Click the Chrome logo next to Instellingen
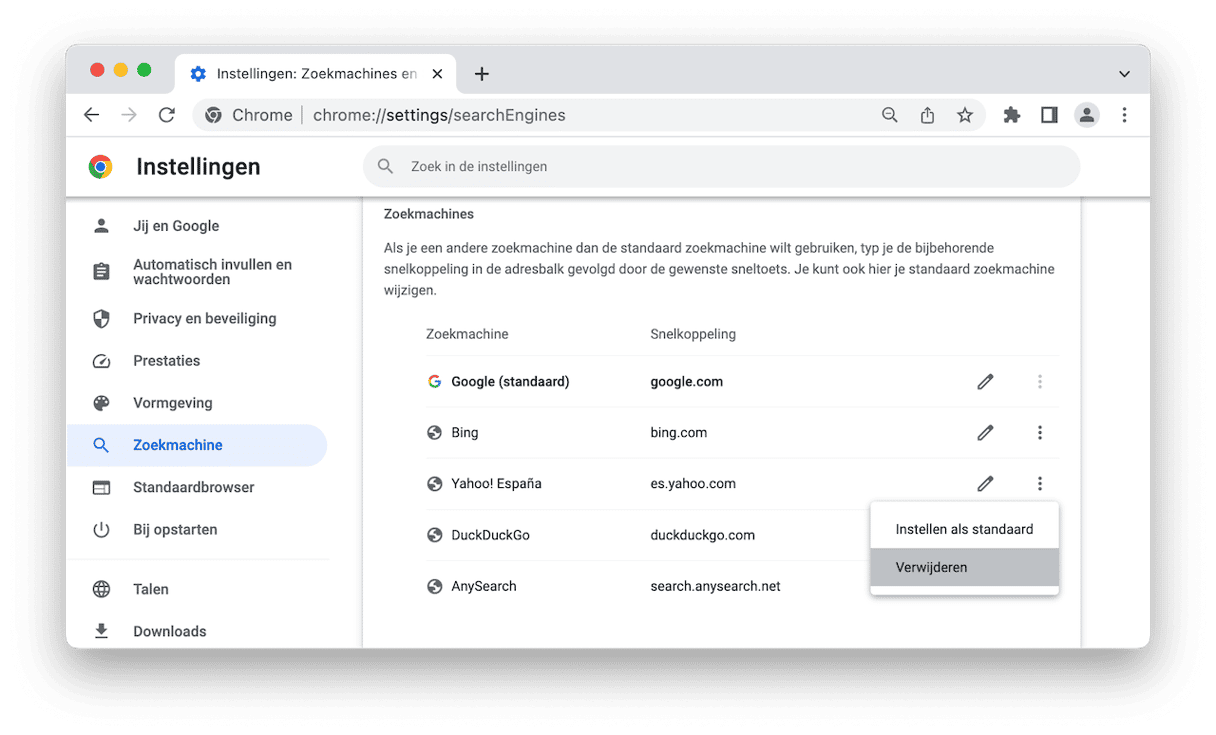Screen dimensions: 1216x735 tap(100, 167)
